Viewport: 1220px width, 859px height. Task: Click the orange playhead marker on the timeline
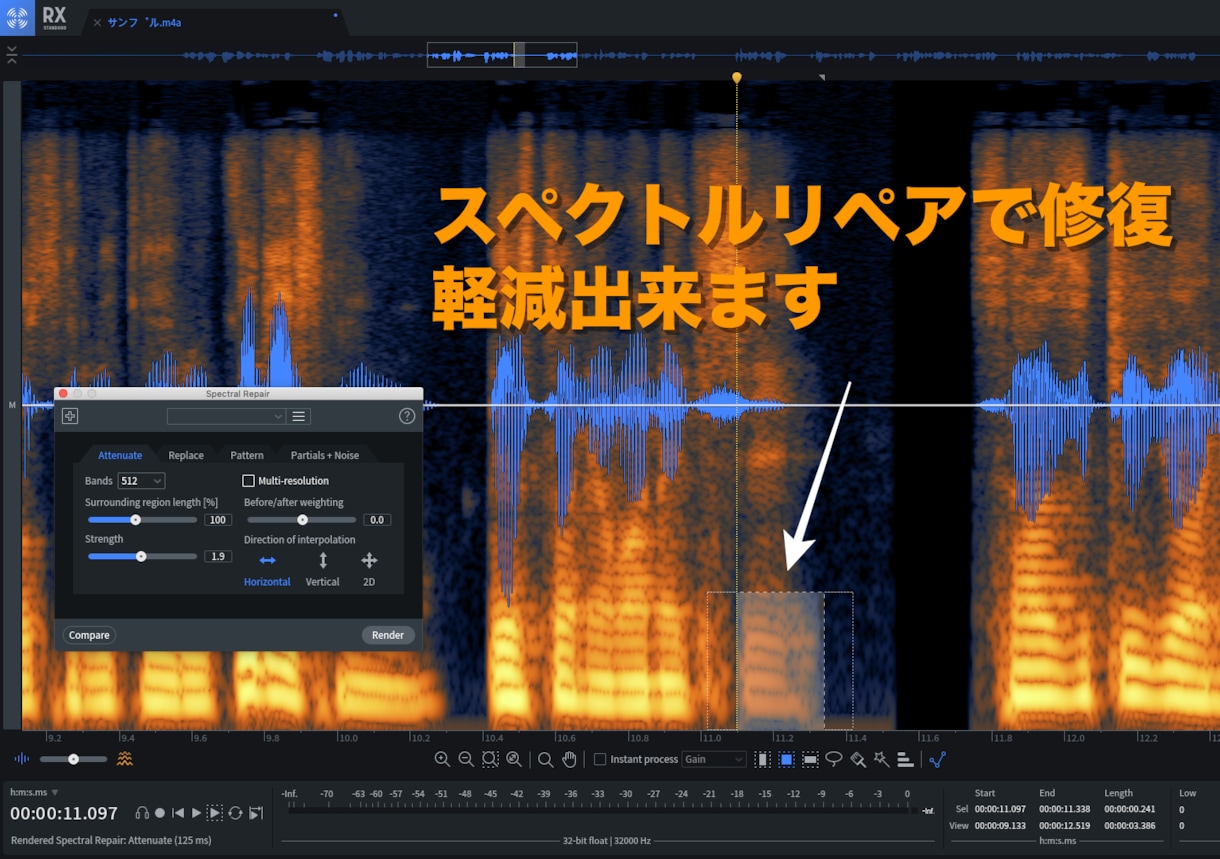pyautogui.click(x=737, y=77)
